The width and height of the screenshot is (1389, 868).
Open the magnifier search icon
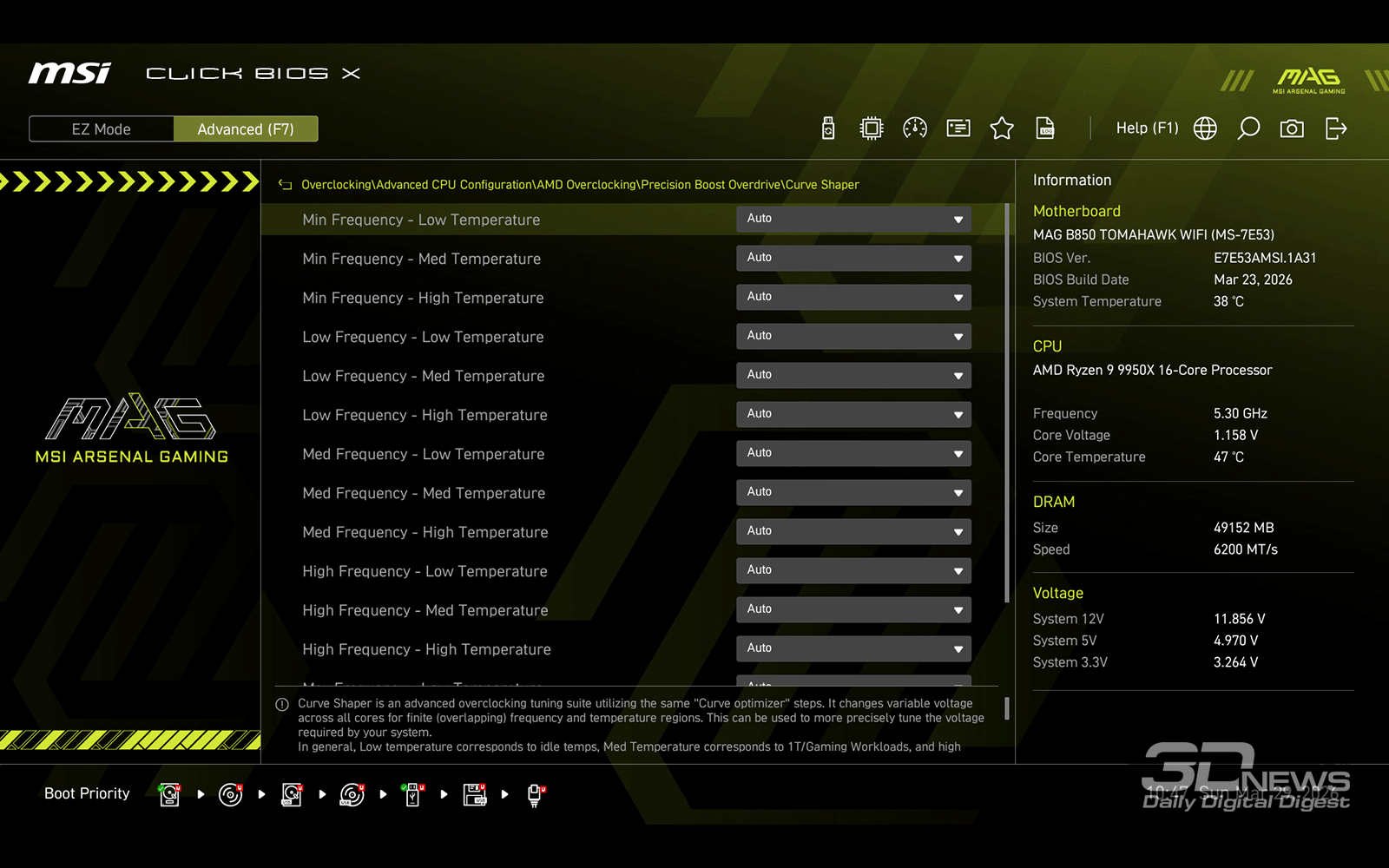click(x=1248, y=128)
